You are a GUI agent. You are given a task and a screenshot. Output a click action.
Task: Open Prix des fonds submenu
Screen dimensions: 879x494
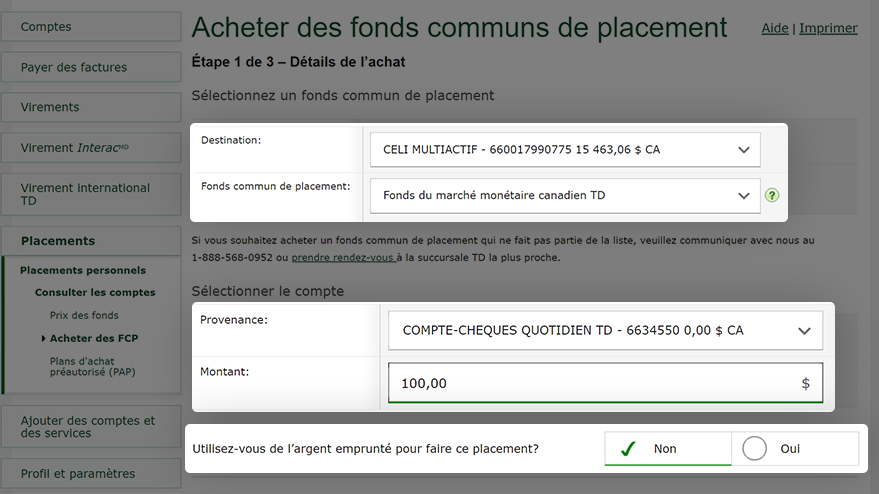coord(84,315)
